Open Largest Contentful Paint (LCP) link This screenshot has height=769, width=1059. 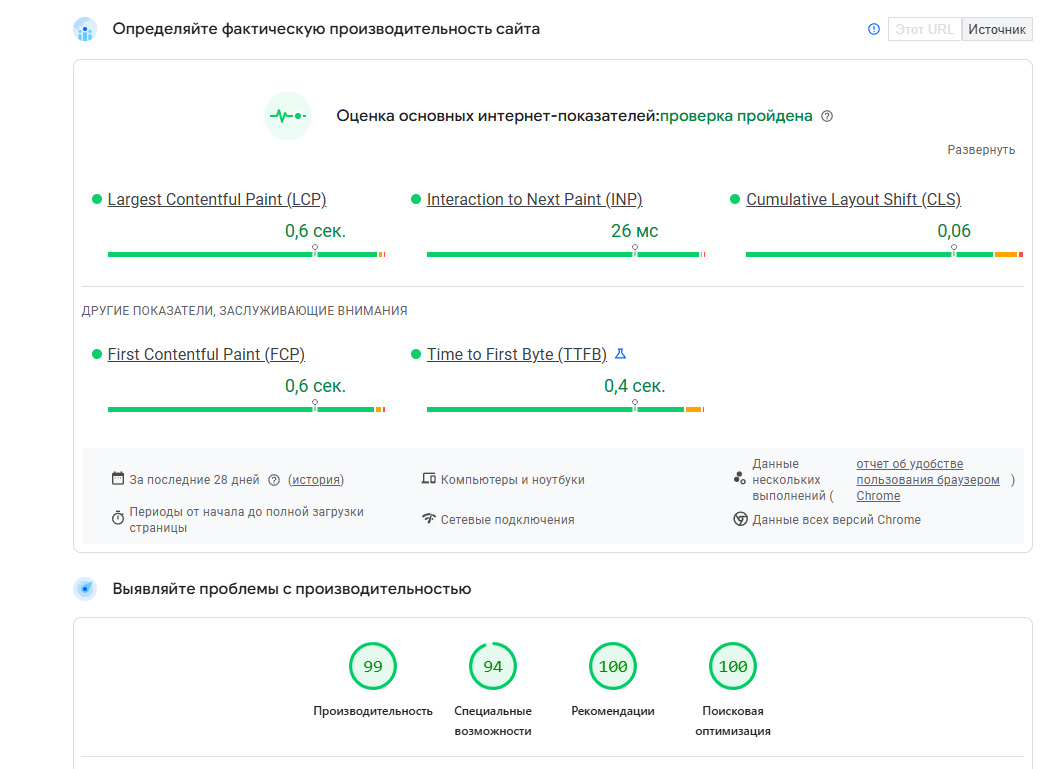point(217,200)
